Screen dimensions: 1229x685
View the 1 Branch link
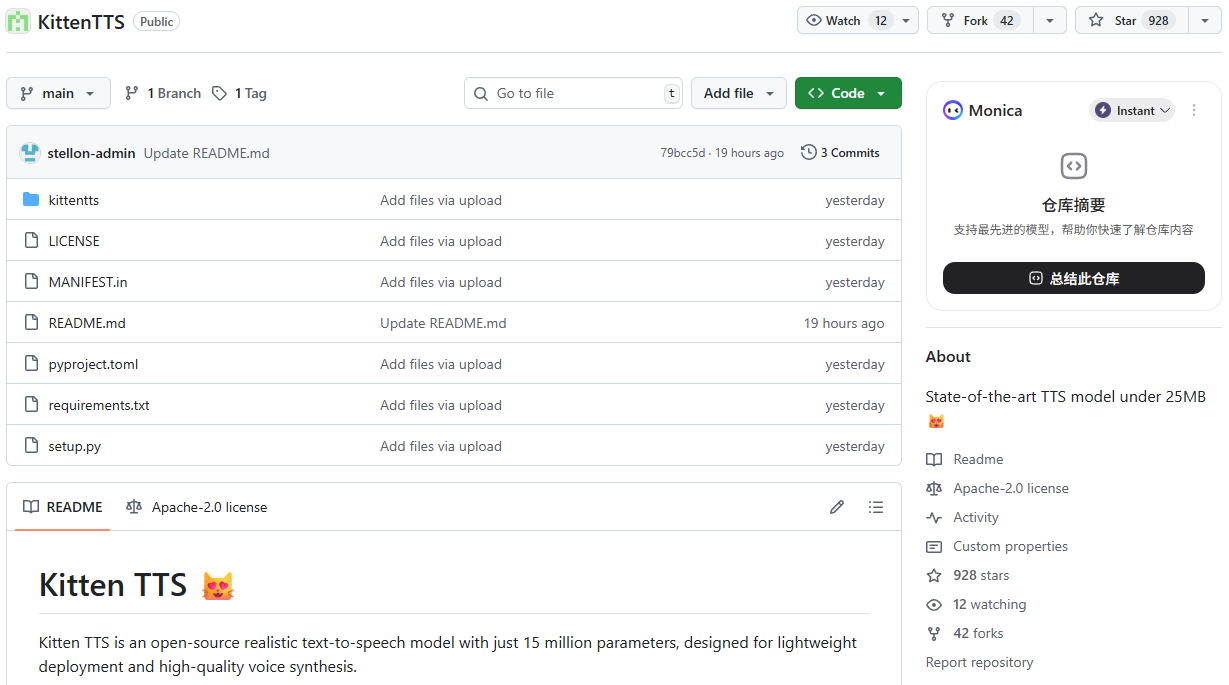pyautogui.click(x=163, y=93)
